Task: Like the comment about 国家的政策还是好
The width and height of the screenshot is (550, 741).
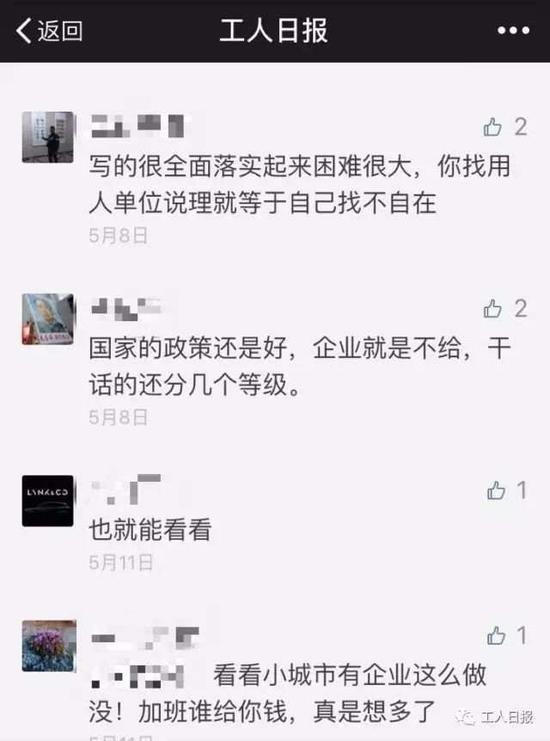Action: [492, 309]
